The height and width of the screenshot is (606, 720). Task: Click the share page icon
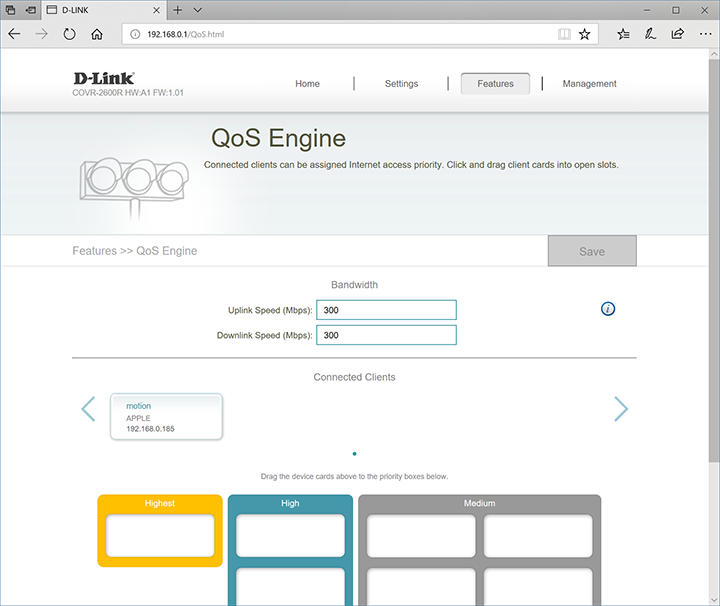coord(677,34)
